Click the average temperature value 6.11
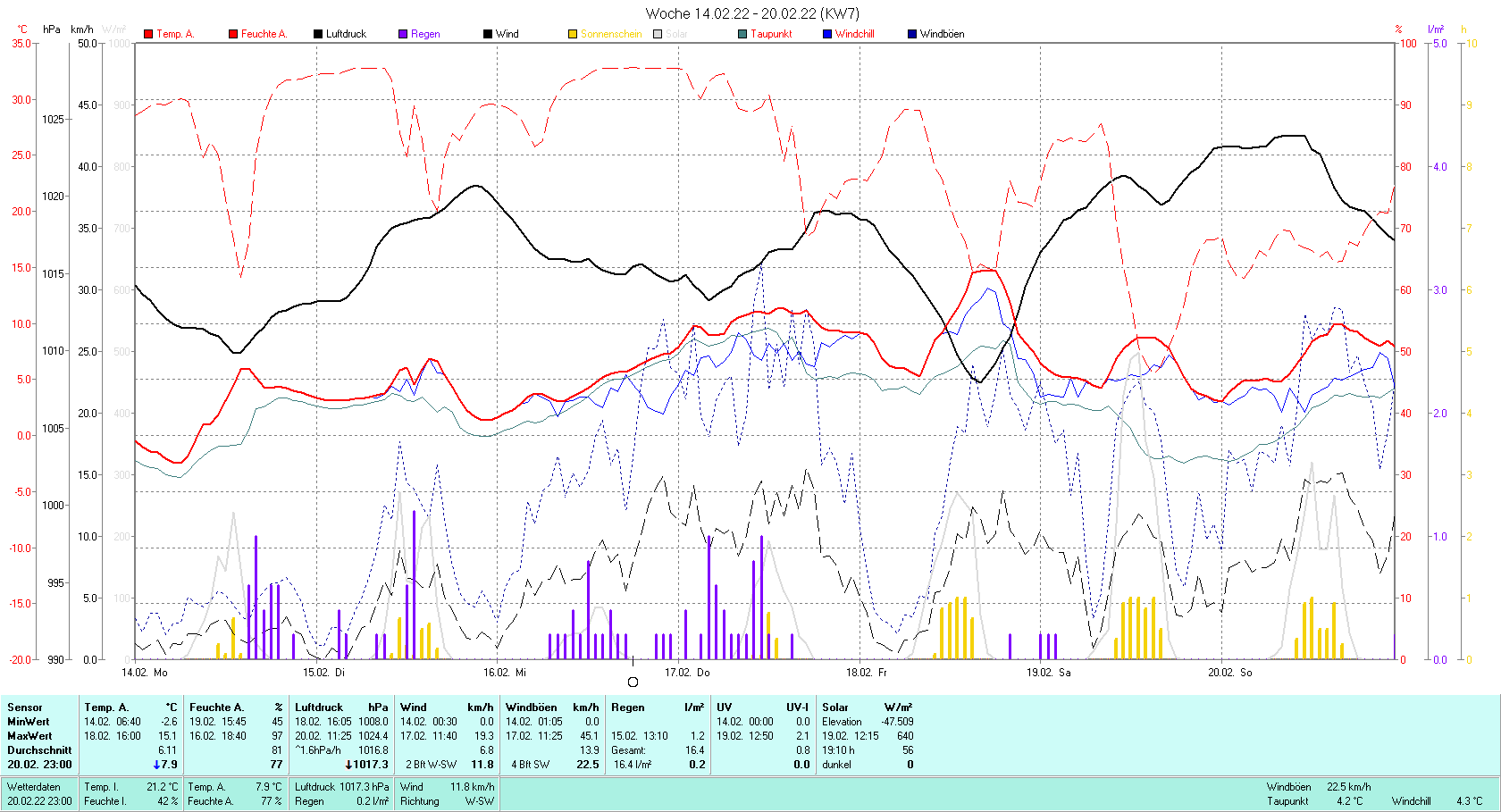The width and height of the screenshot is (1501, 812). coord(167,750)
